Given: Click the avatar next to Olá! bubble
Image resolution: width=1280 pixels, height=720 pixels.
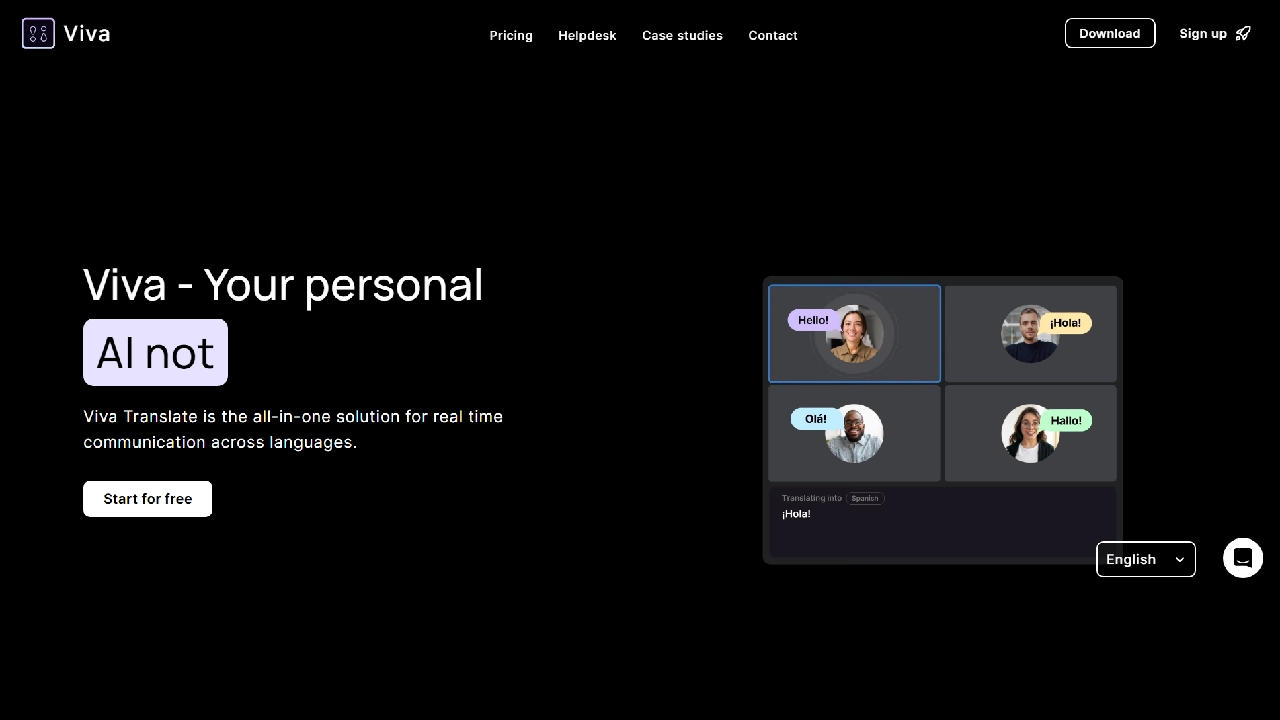Looking at the screenshot, I should pyautogui.click(x=856, y=435).
